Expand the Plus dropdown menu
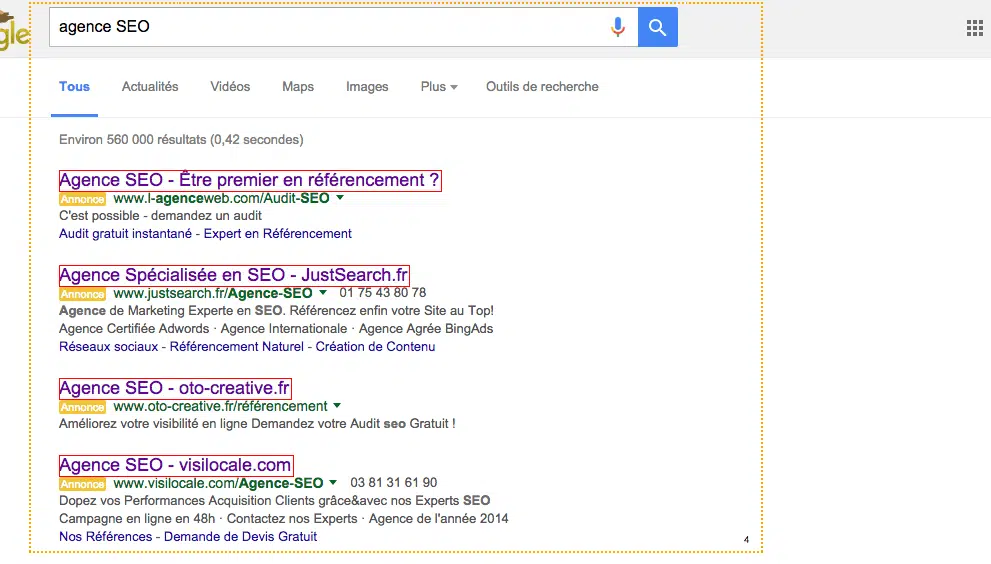The height and width of the screenshot is (564, 991). click(439, 87)
